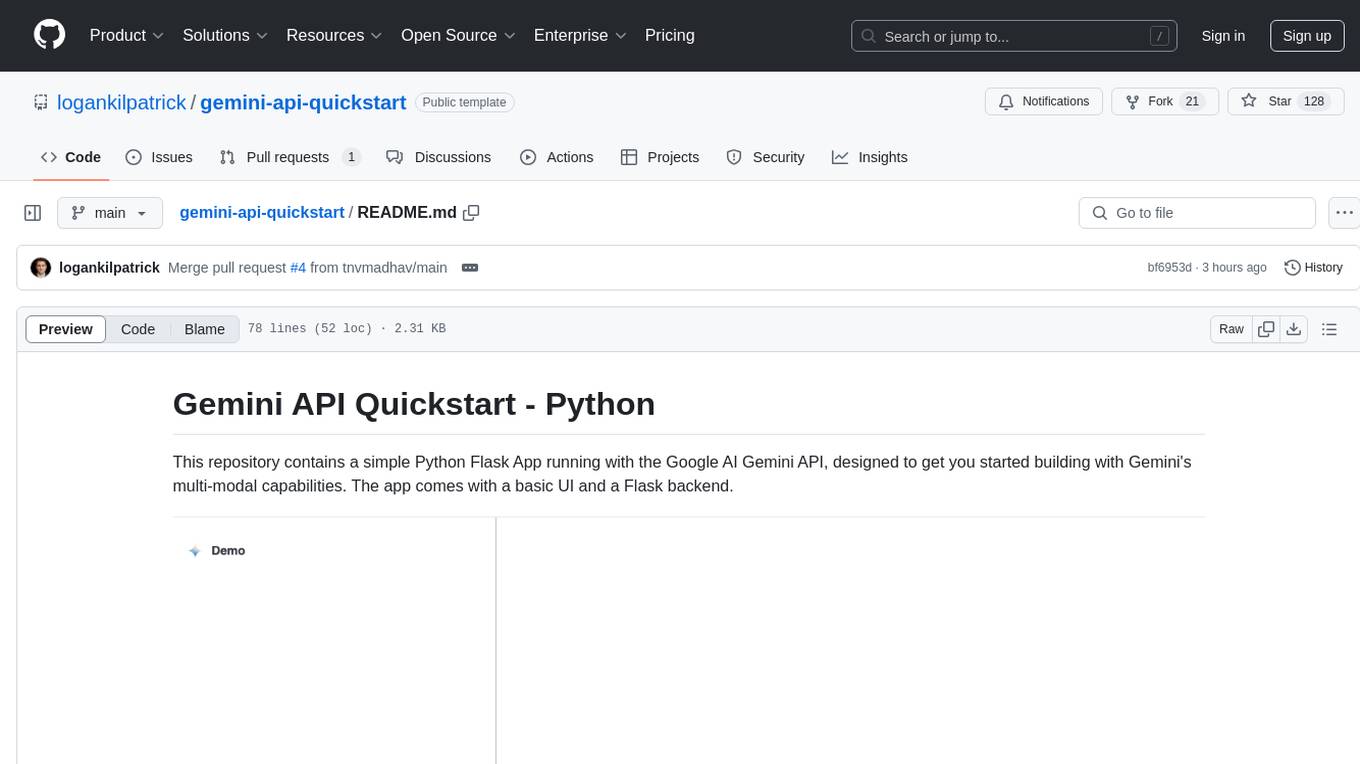The image size is (1360, 764).
Task: Select the Code view
Action: (138, 329)
